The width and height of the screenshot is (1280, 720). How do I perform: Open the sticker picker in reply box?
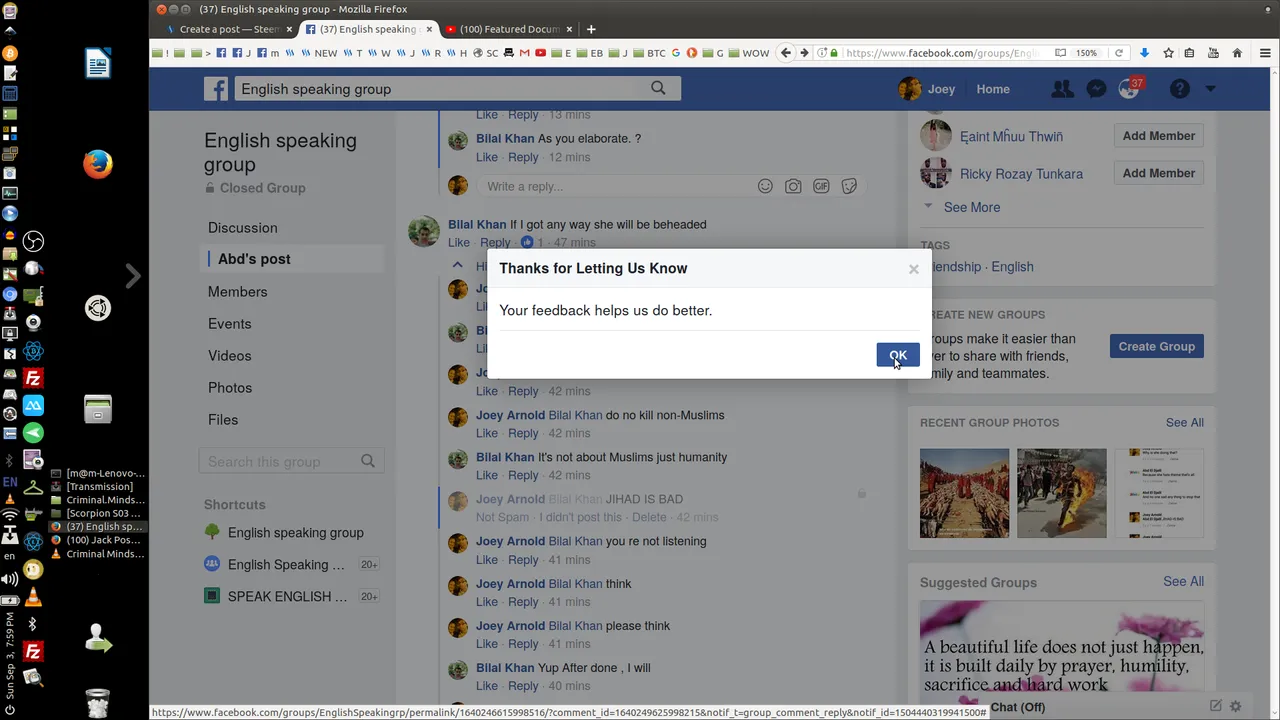point(849,186)
